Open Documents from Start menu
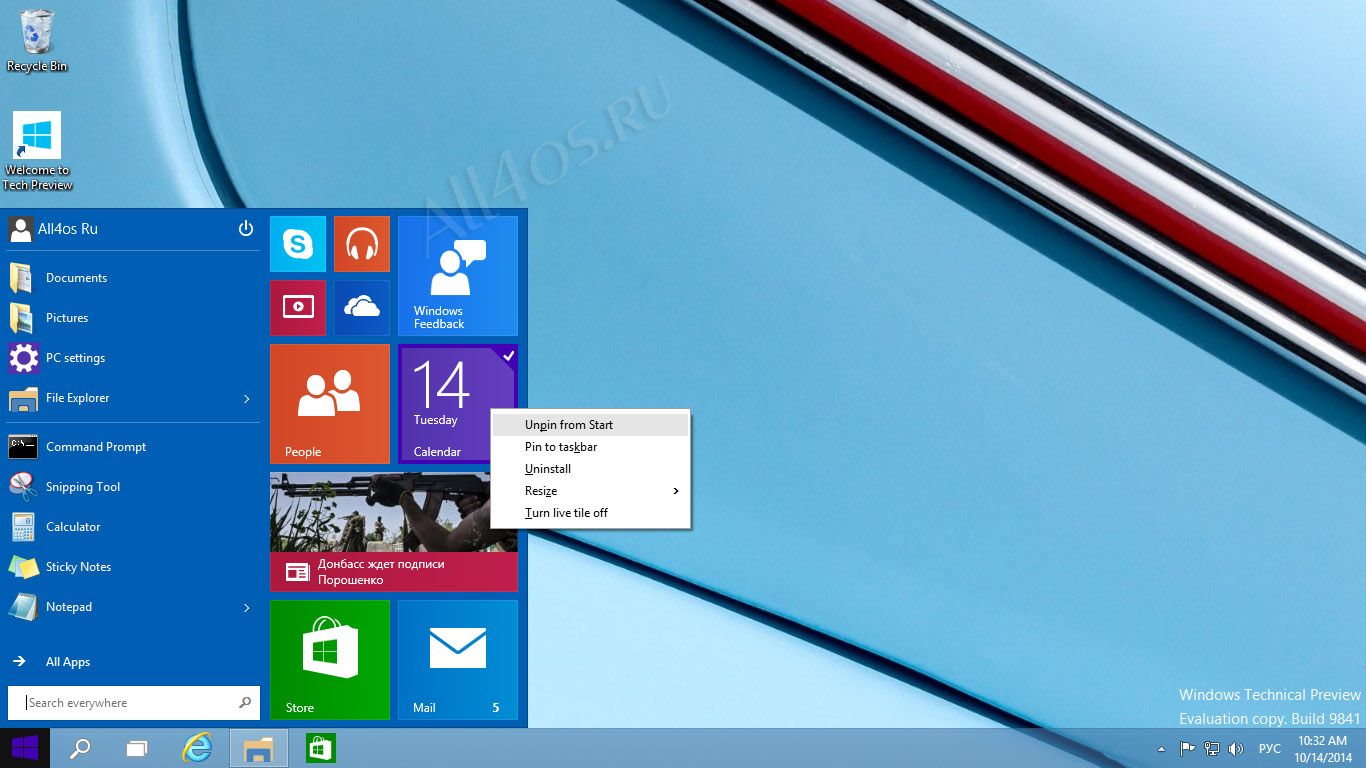The image size is (1366, 768). [134, 278]
